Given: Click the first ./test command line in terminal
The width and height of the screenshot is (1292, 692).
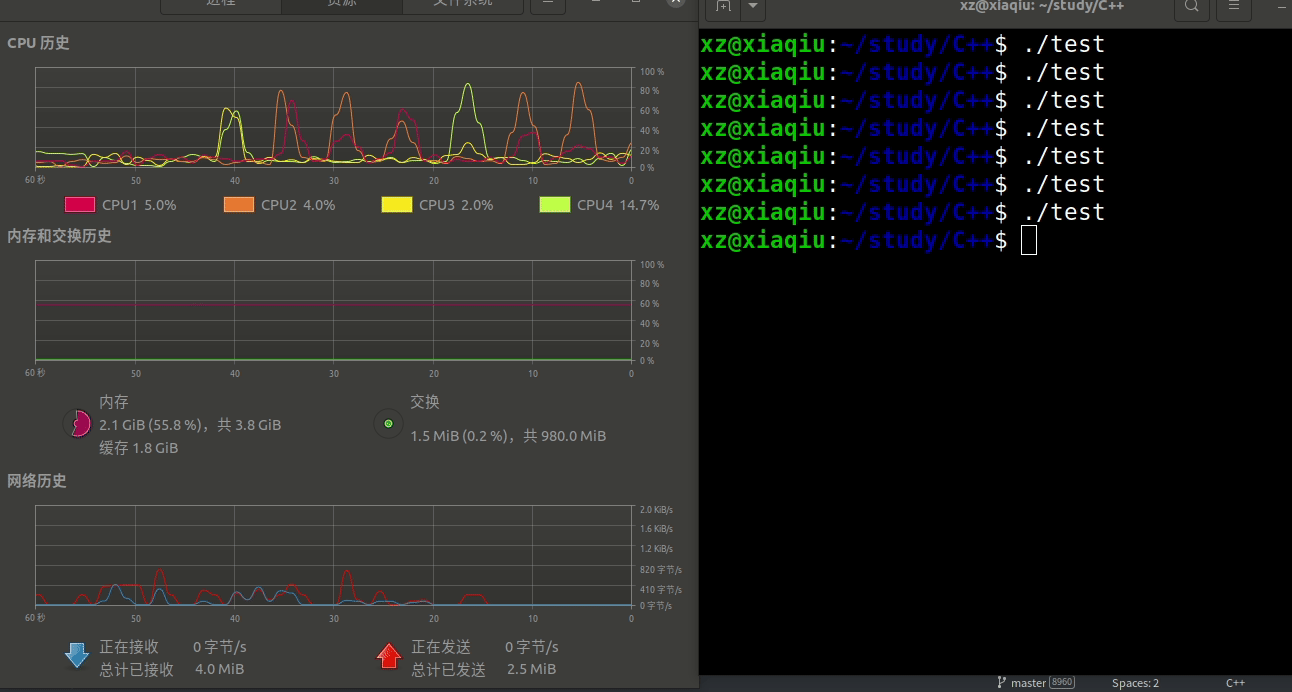Looking at the screenshot, I should coord(902,44).
